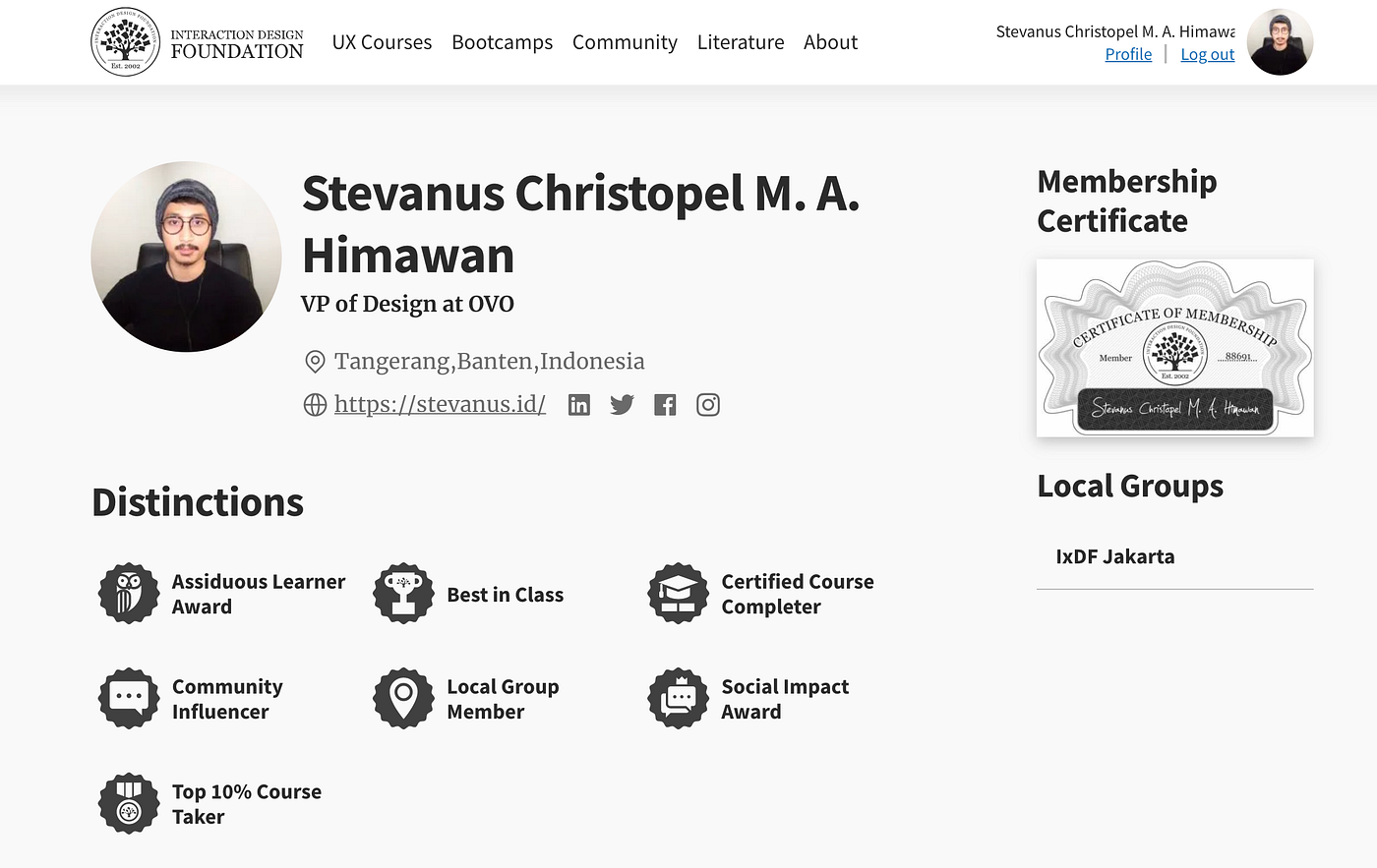Click the Best in Class trophy badge
The width and height of the screenshot is (1377, 868).
point(403,594)
